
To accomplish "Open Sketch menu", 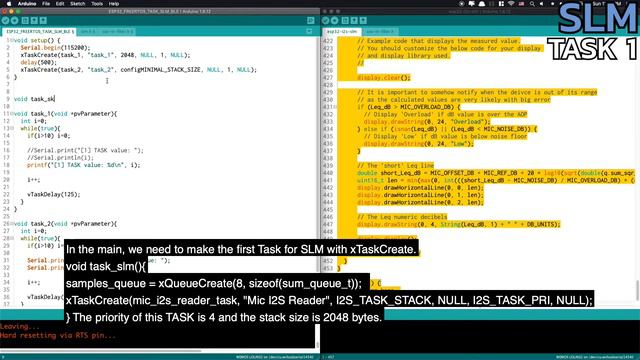I will pos(78,4).
